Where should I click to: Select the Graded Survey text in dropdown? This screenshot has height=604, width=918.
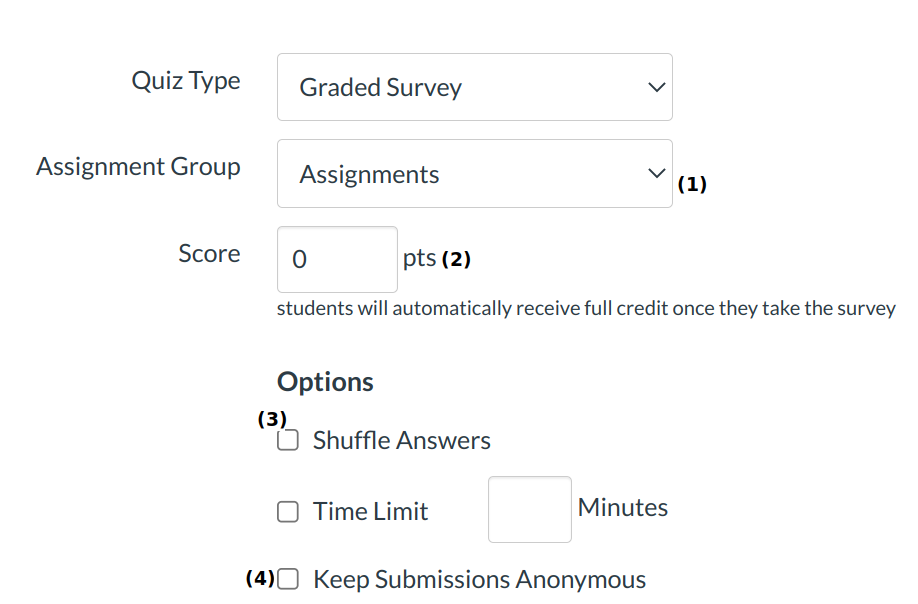pos(380,88)
